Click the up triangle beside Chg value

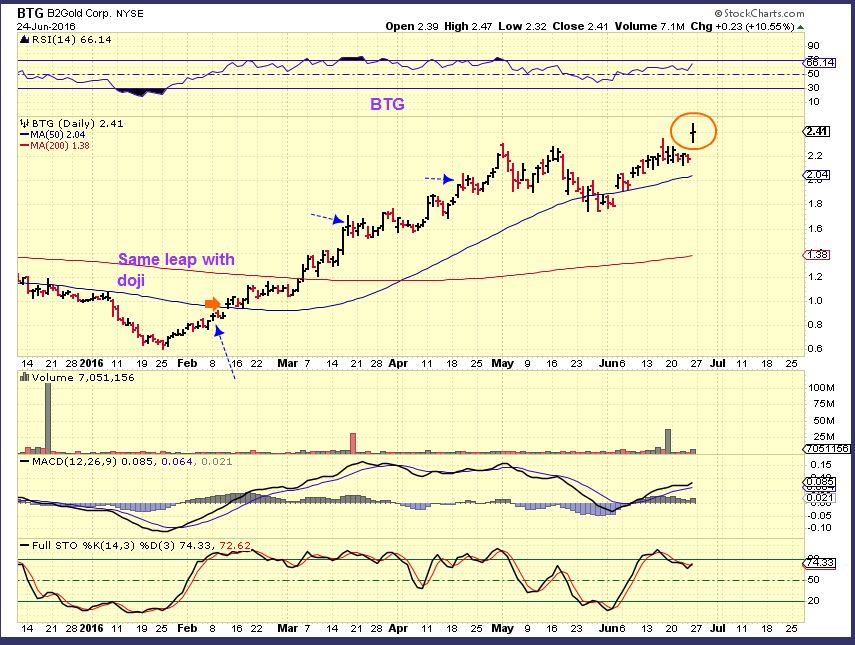(800, 27)
